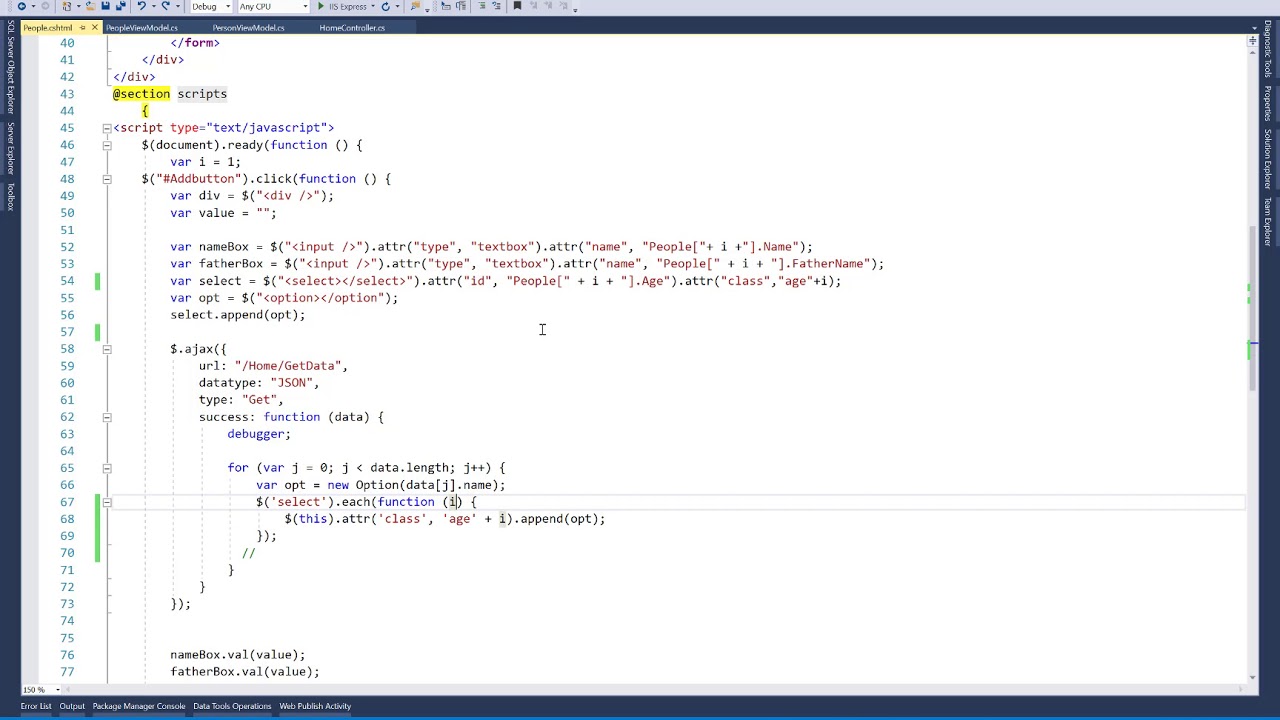Open the Solution Explorer side tab

pyautogui.click(x=1268, y=158)
